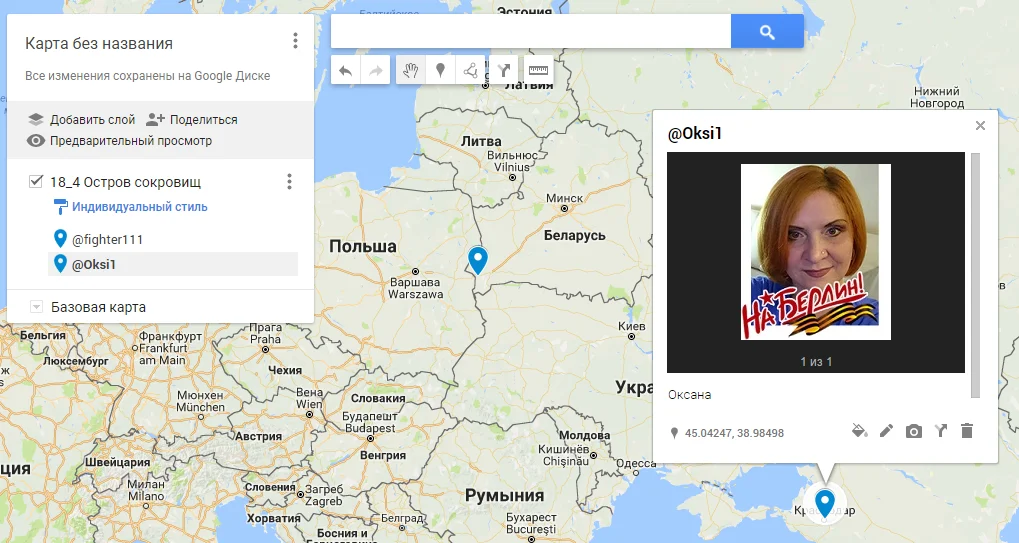Uncheck the 18_4 Остров сокровищ layer
The width and height of the screenshot is (1019, 543).
[x=36, y=181]
